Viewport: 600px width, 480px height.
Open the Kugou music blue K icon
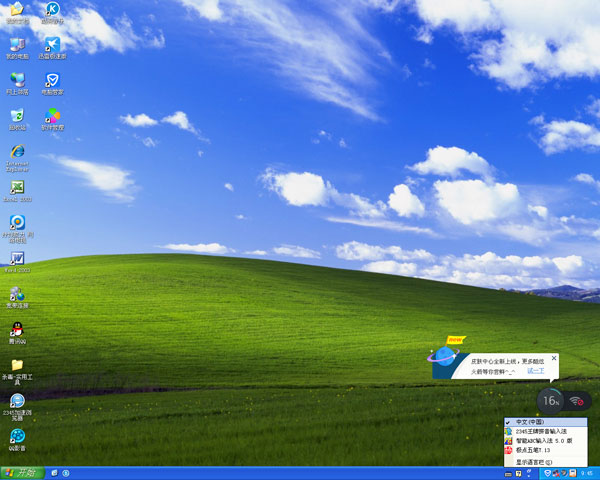[x=52, y=13]
